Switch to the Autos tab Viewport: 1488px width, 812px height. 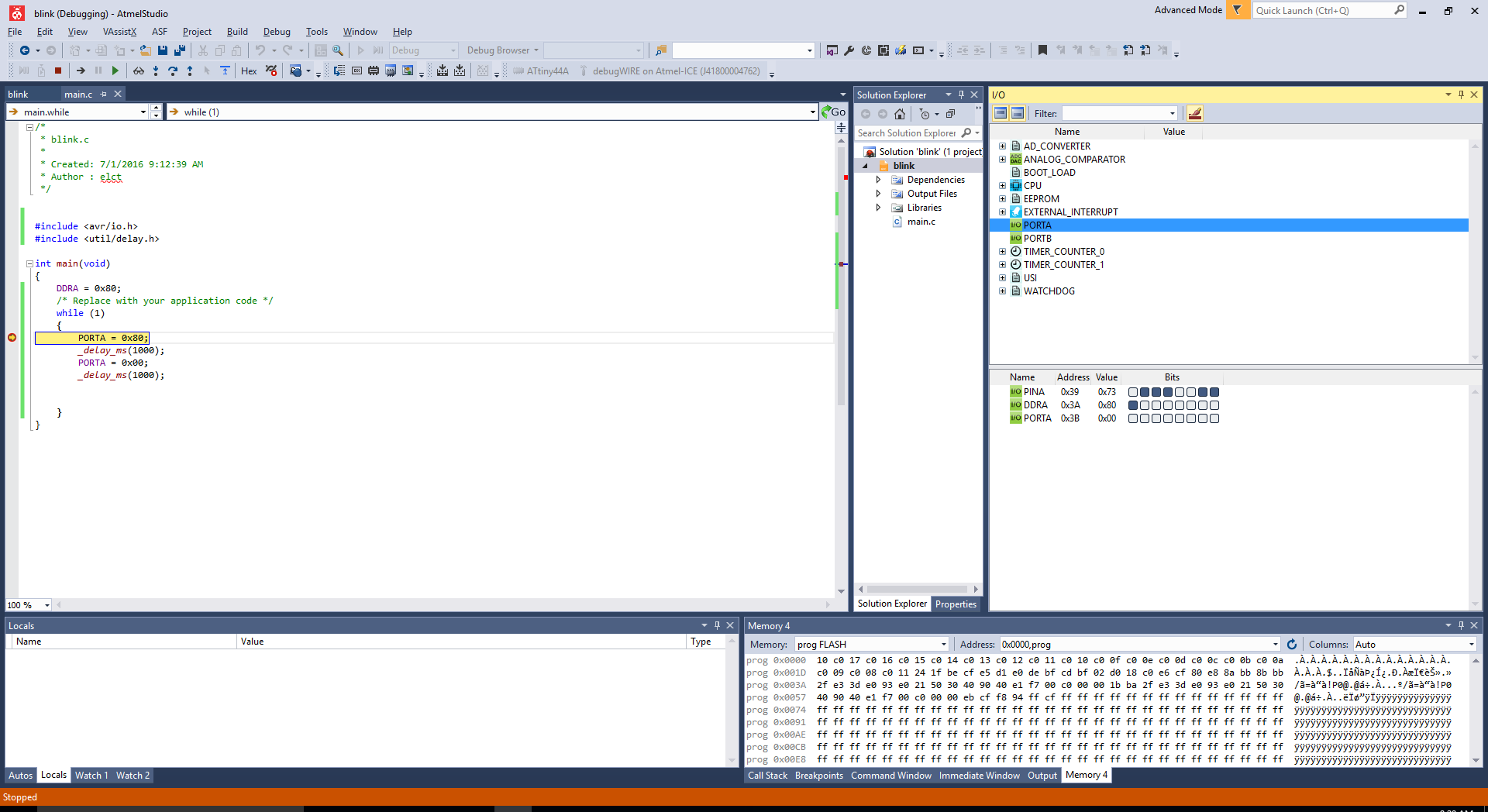pyautogui.click(x=20, y=775)
